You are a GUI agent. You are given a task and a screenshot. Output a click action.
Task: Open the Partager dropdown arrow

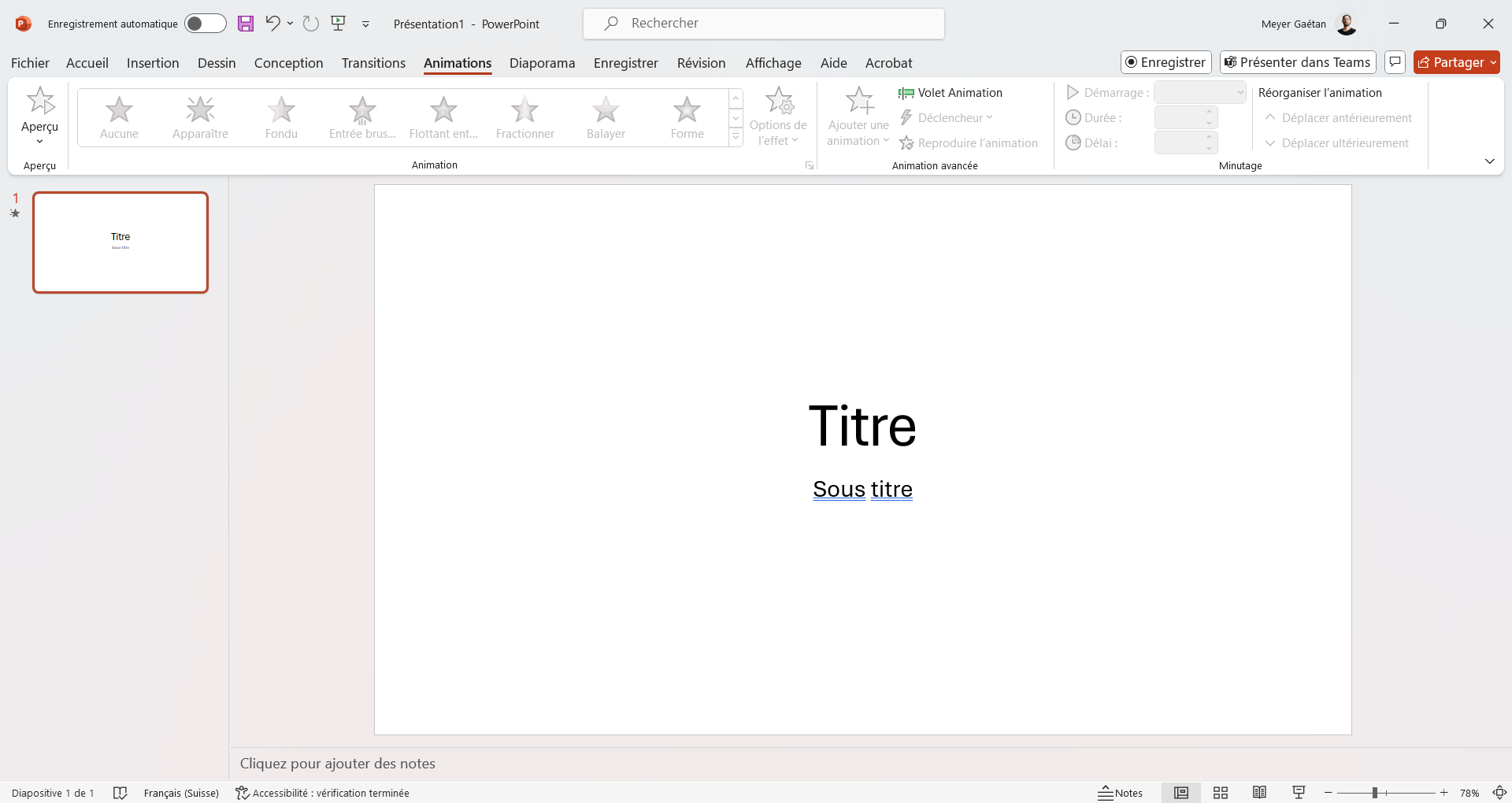click(1493, 63)
